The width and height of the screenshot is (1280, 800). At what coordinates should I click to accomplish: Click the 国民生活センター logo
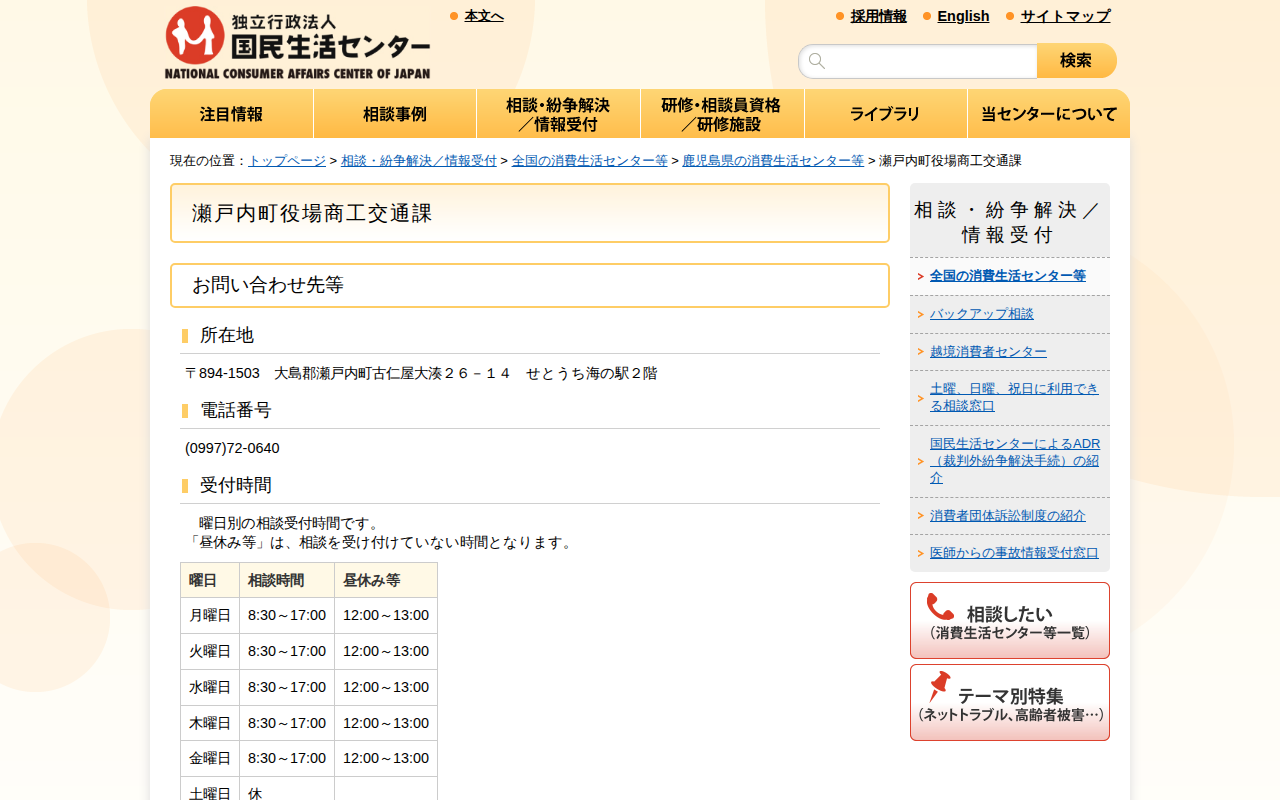coord(297,40)
